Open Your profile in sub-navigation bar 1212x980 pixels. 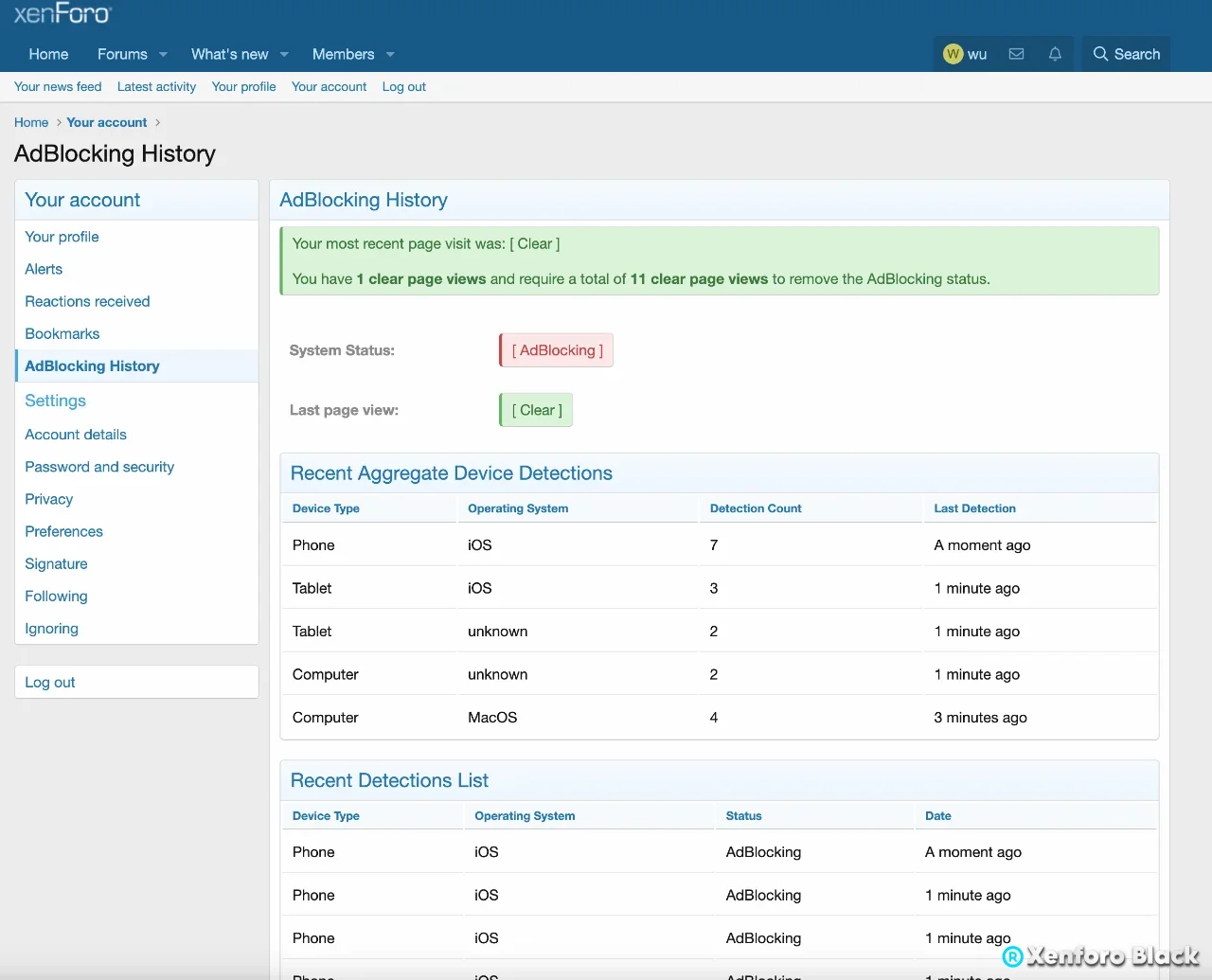pyautogui.click(x=243, y=86)
